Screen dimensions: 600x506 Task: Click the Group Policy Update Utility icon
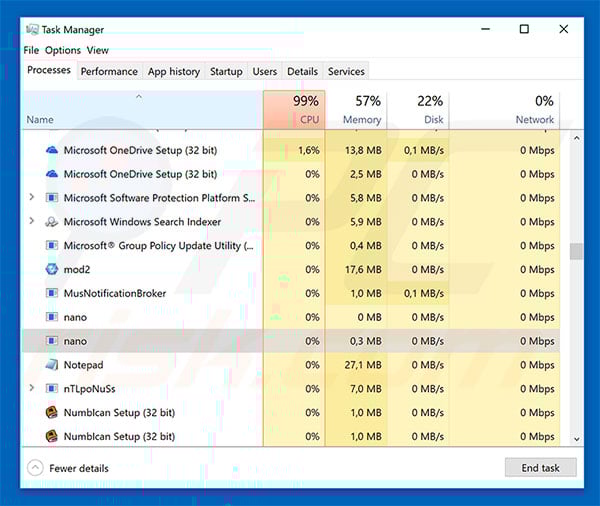(52, 245)
